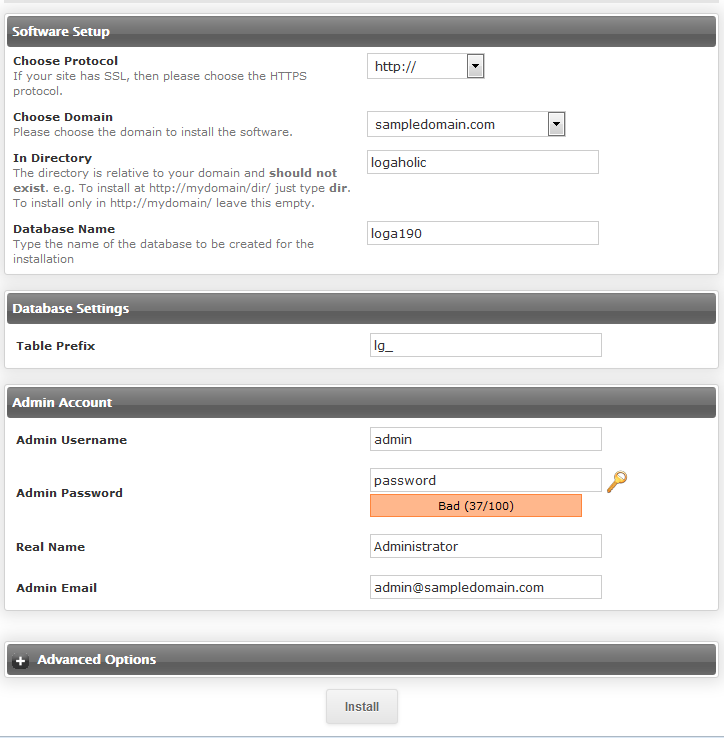The width and height of the screenshot is (724, 738).
Task: Click the Database Name input field
Action: tap(483, 233)
